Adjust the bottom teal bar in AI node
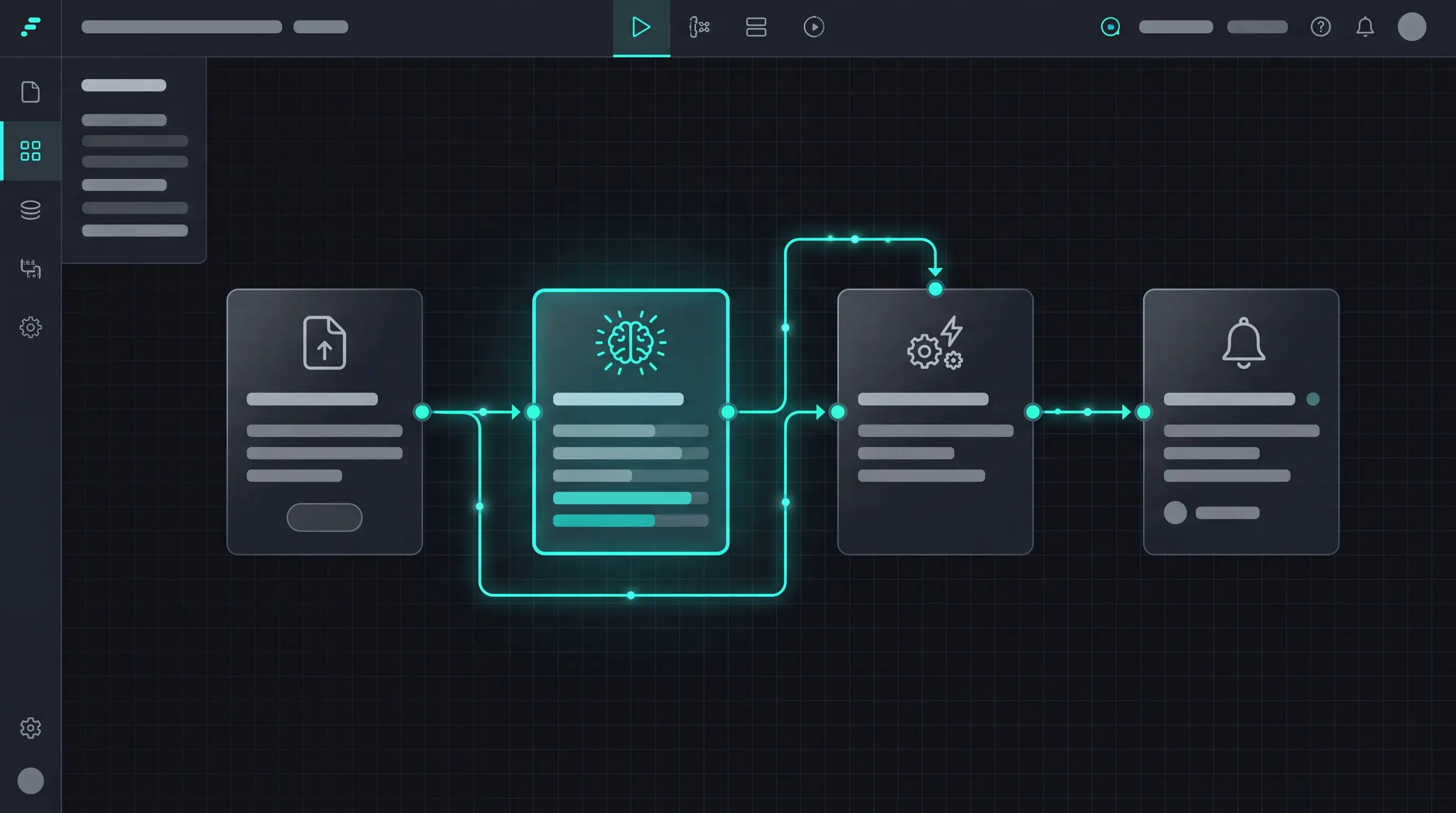Screen dimensions: 1456x813 (x=631, y=521)
